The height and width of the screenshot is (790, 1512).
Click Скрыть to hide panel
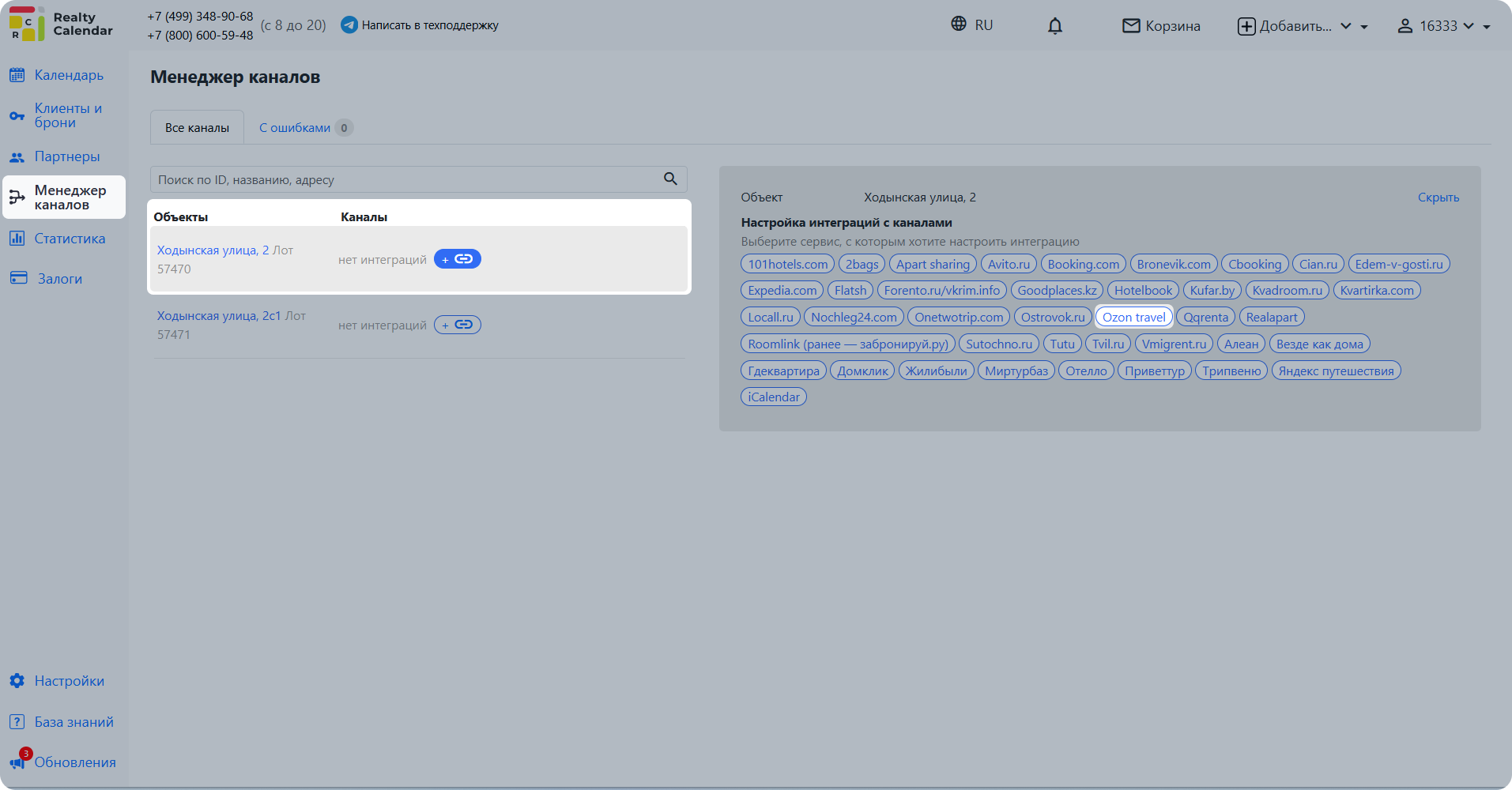tap(1438, 197)
